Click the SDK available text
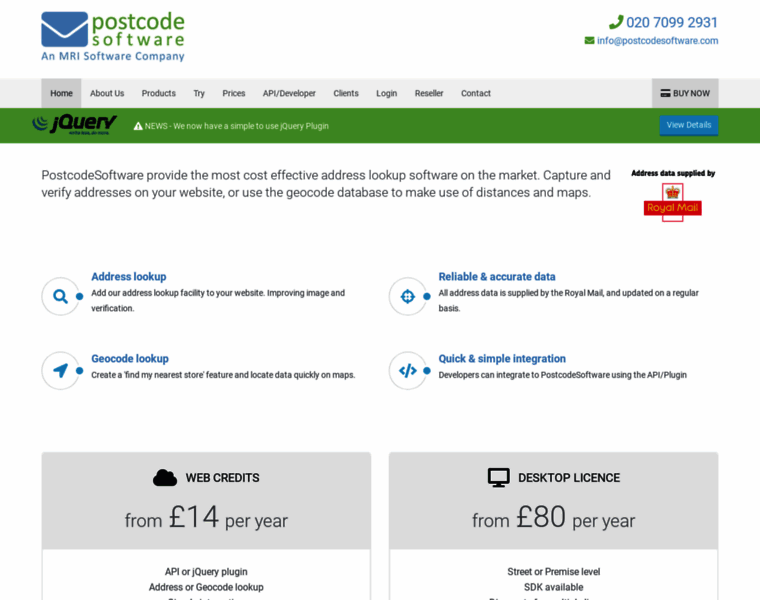 point(554,587)
